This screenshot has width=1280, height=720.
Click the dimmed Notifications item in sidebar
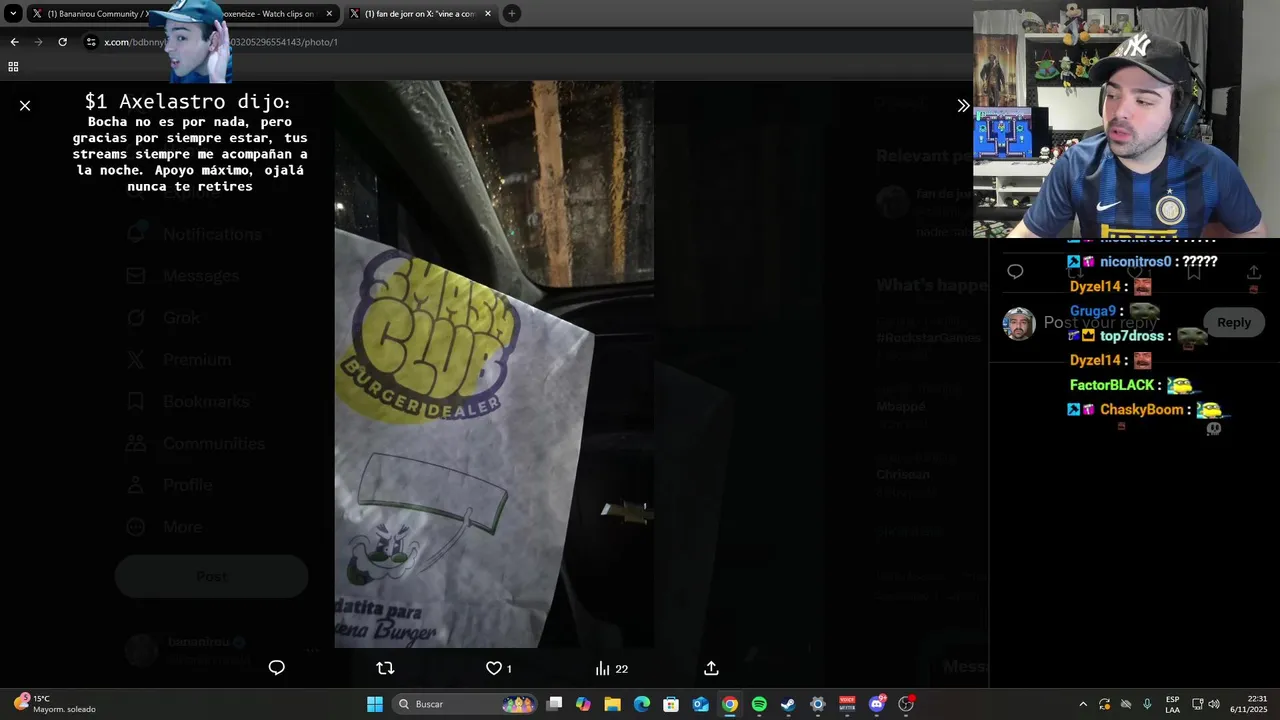pos(195,234)
